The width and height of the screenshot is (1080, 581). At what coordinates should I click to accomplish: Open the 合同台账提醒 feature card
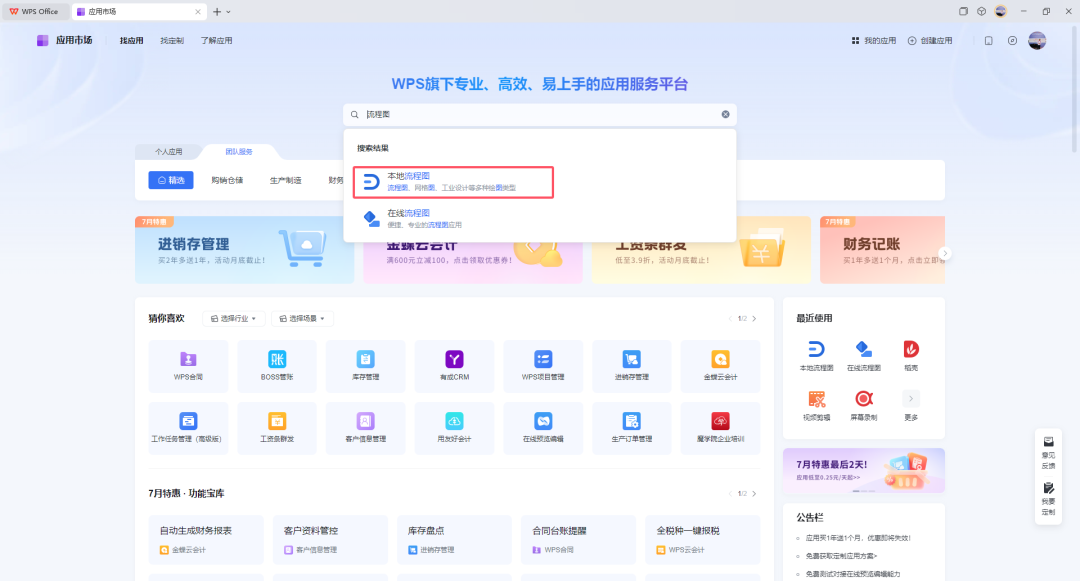(x=579, y=540)
